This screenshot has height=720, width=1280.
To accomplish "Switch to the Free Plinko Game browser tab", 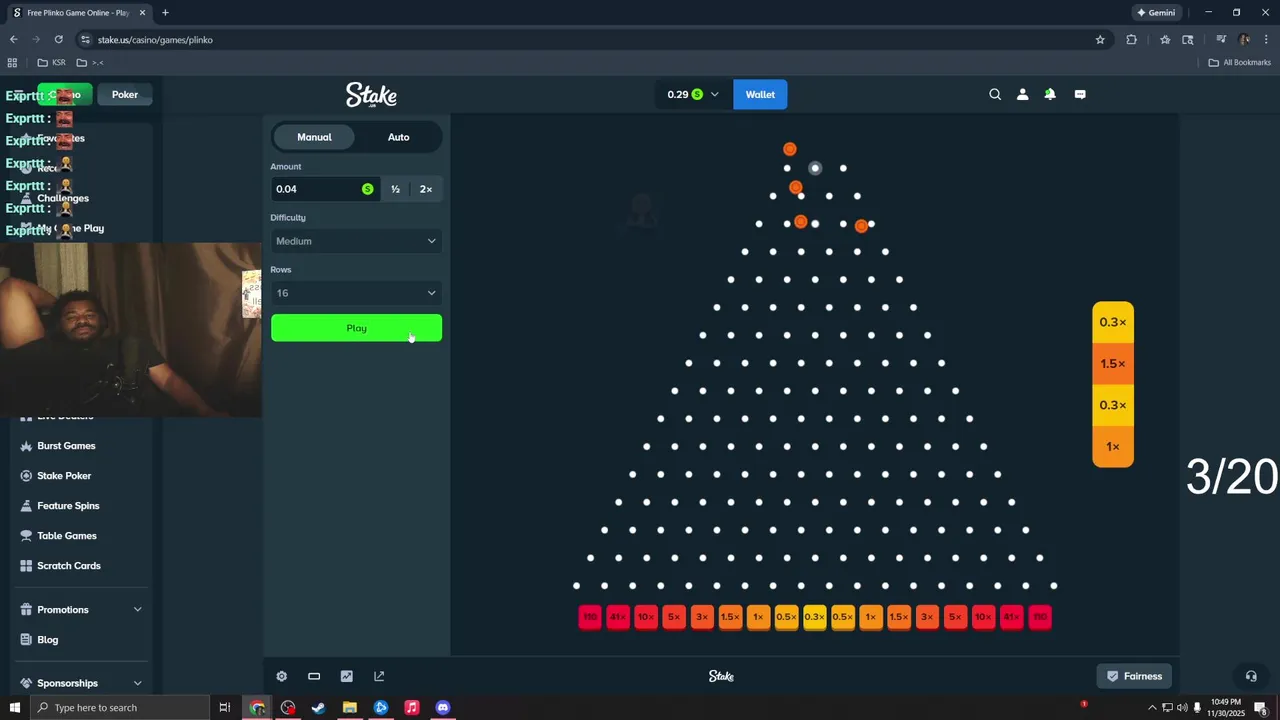I will coord(78,12).
